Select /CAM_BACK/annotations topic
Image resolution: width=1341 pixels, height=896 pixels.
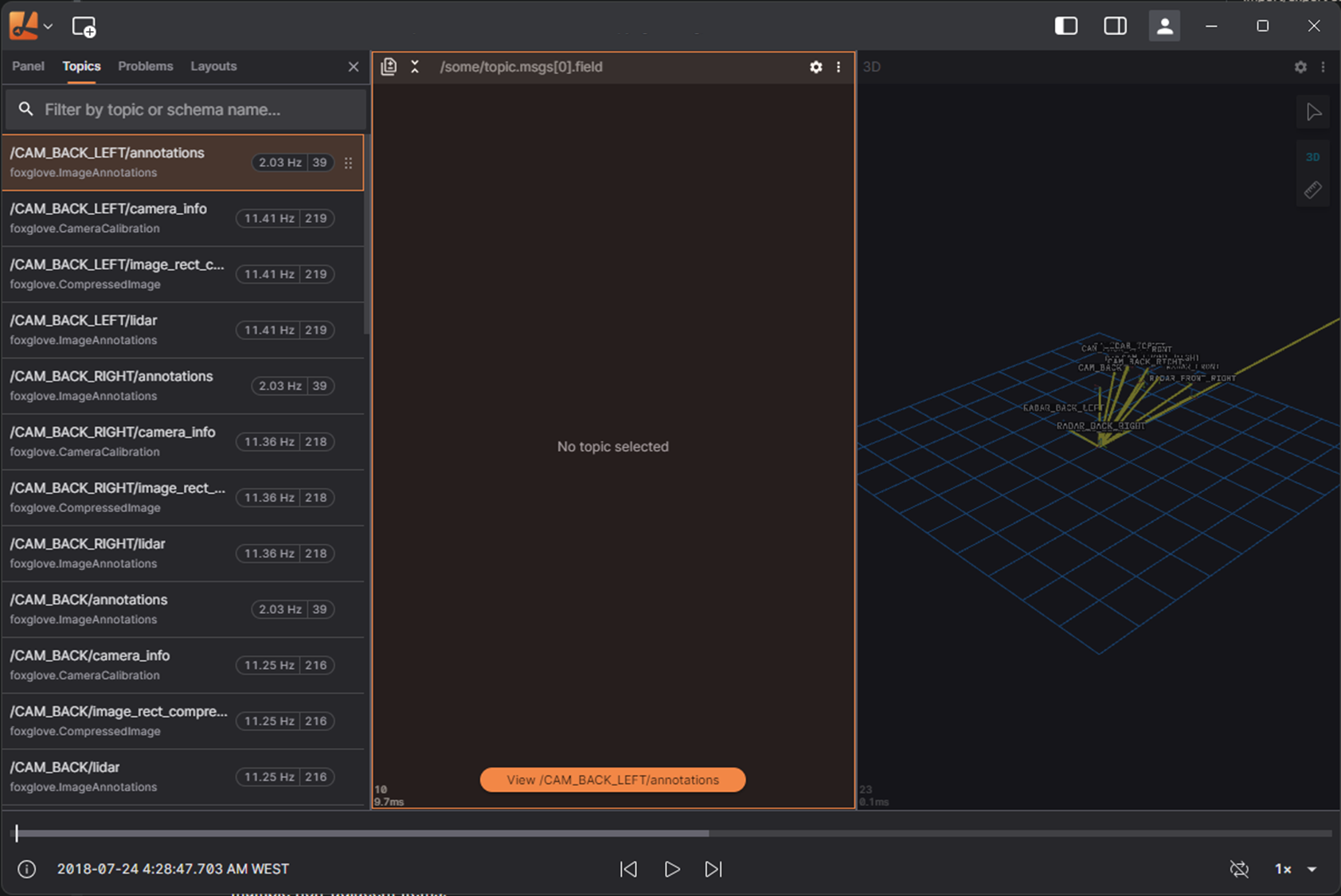point(182,609)
